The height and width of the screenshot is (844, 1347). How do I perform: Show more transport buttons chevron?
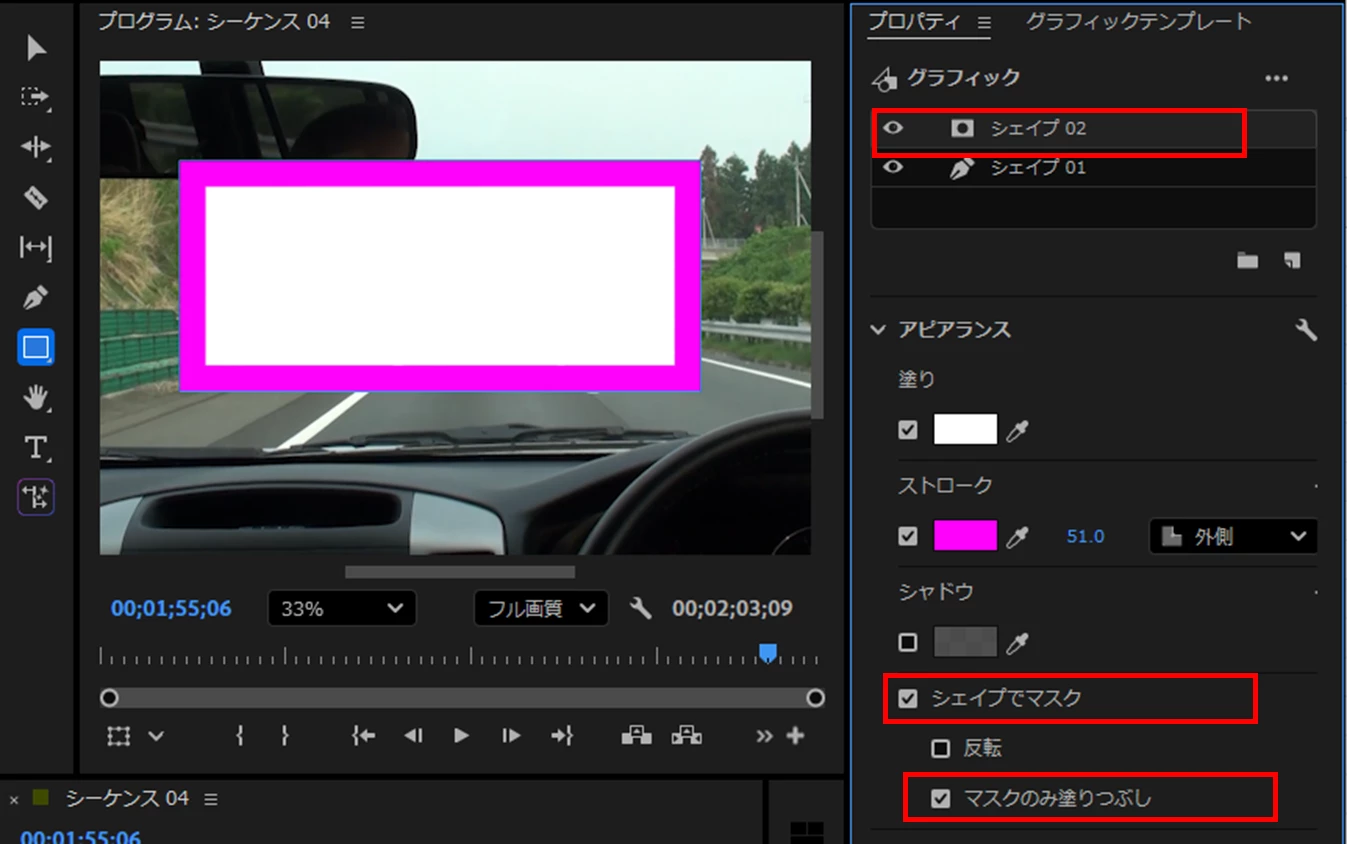pos(764,736)
